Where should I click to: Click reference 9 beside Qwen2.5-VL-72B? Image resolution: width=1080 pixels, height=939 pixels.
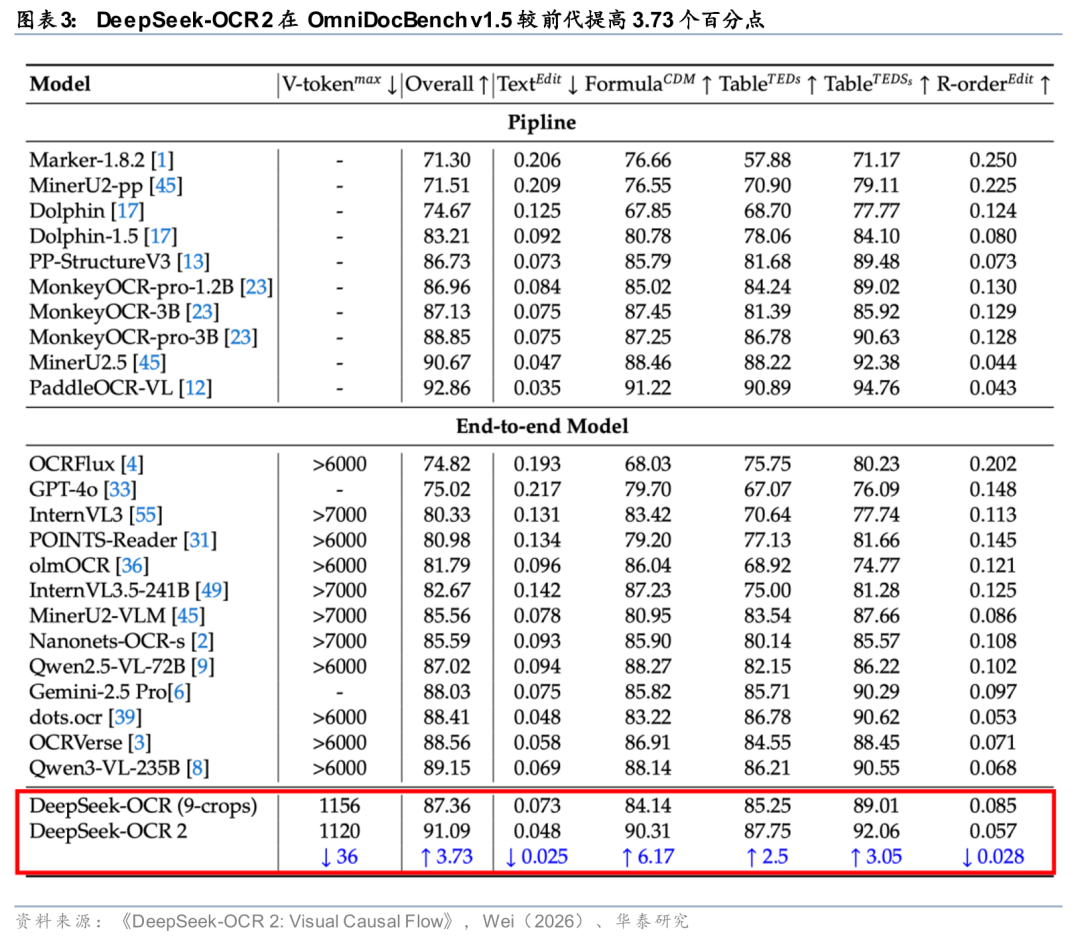point(208,666)
